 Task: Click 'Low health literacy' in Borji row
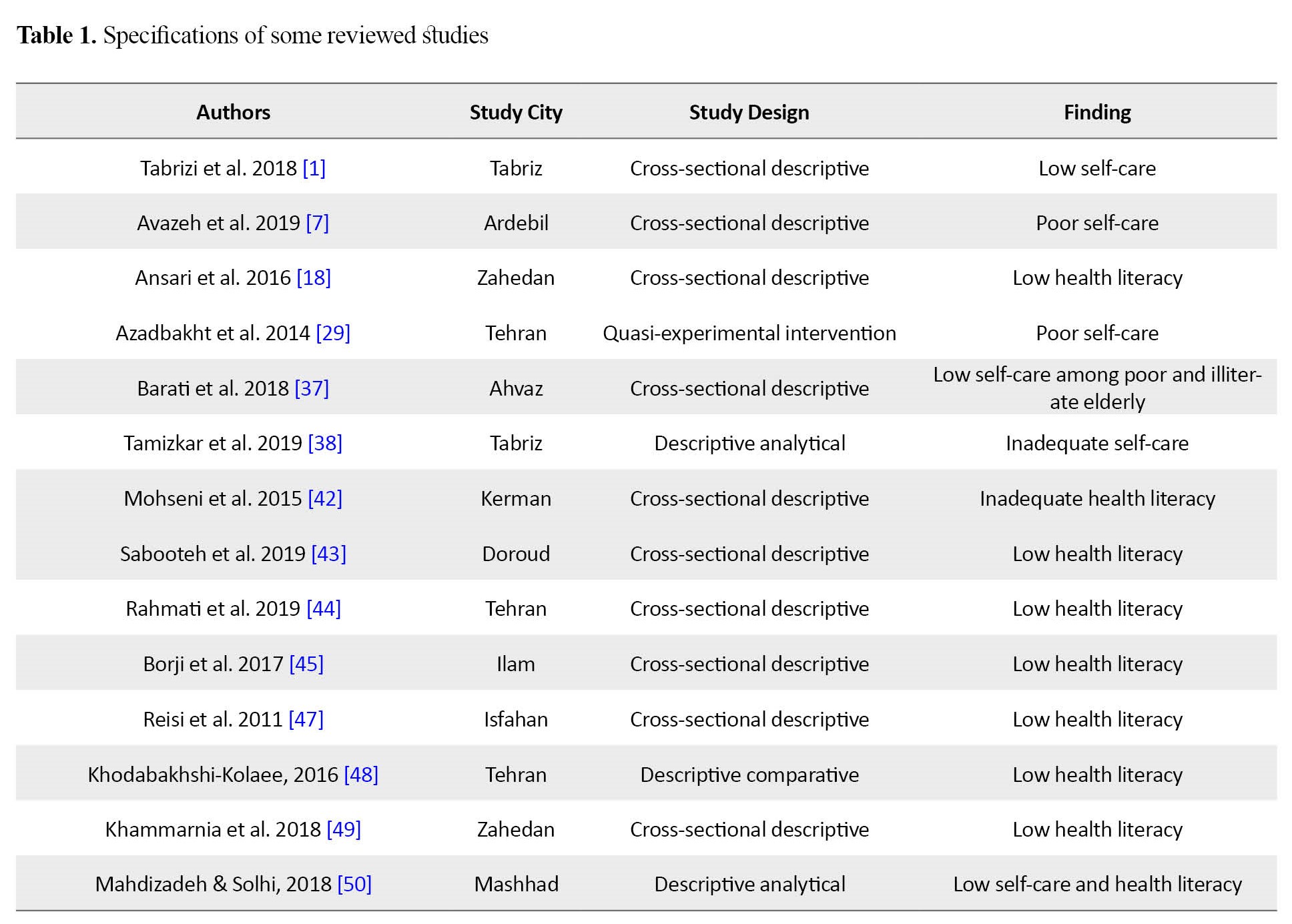point(1097,664)
